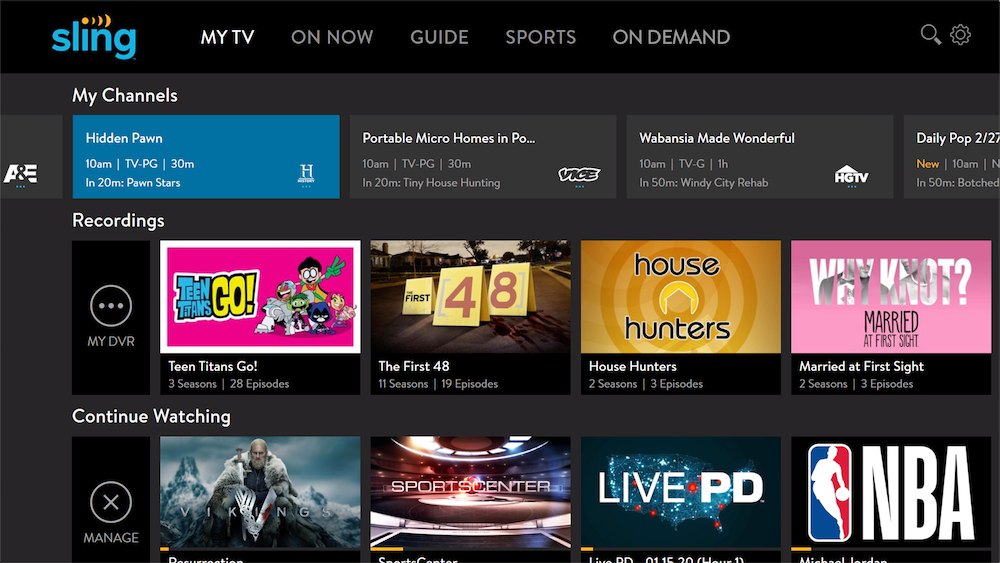Screen dimensions: 1000x563
Task: Open Married at First Sight thumbnail
Action: point(891,296)
